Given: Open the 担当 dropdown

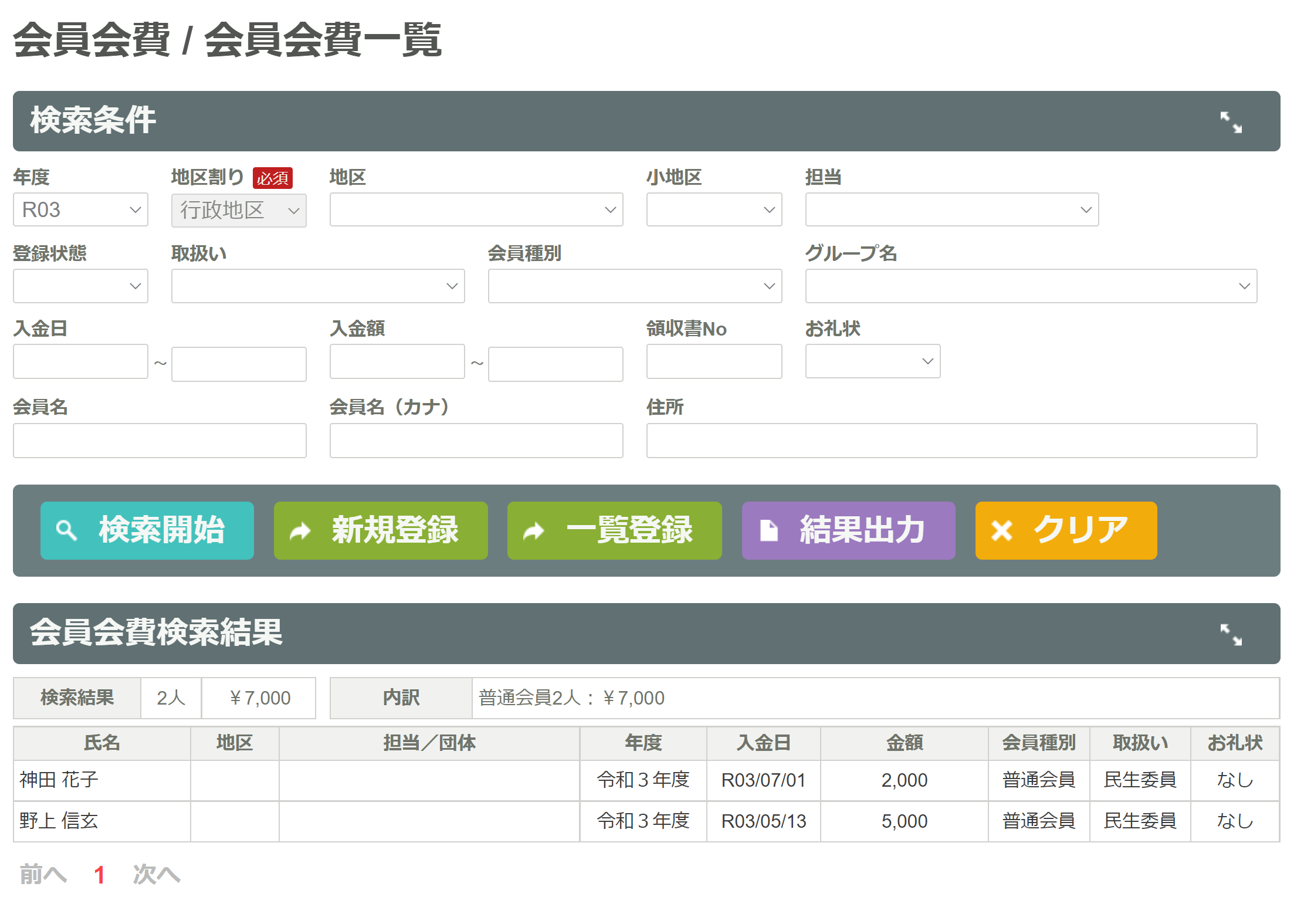Looking at the screenshot, I should pyautogui.click(x=951, y=210).
